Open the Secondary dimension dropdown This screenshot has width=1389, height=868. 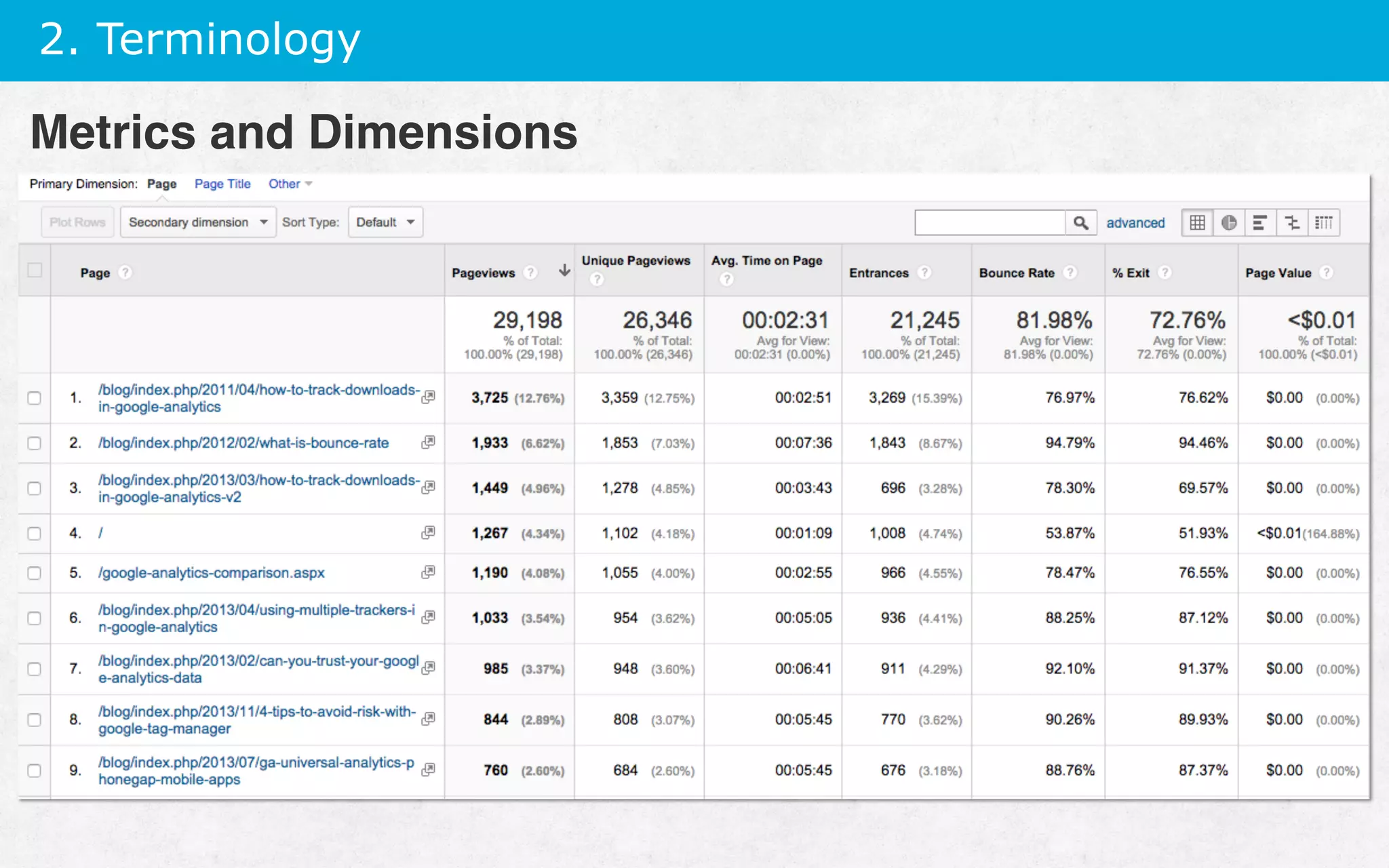(197, 222)
